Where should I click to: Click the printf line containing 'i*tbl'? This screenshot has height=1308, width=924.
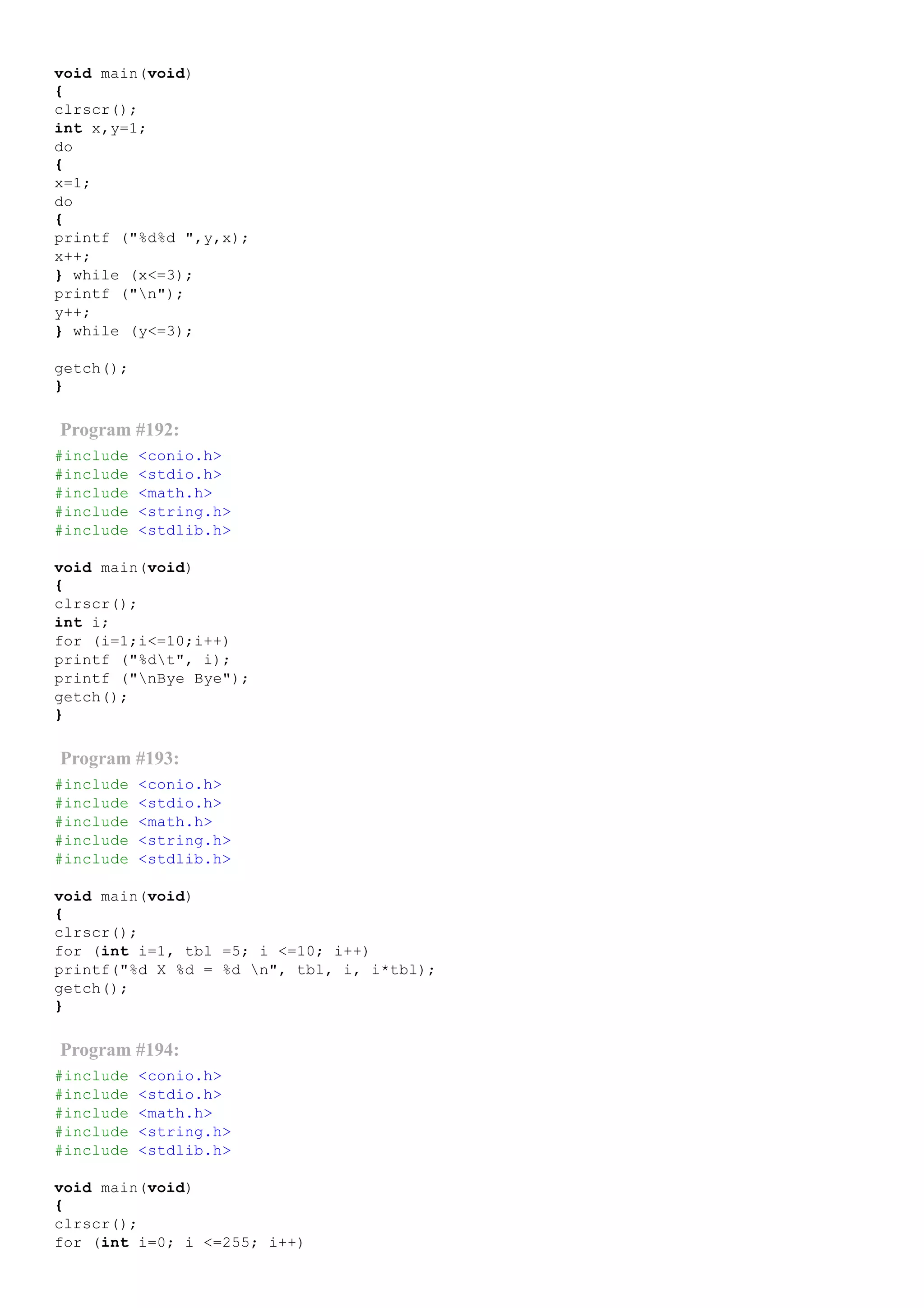[245, 970]
